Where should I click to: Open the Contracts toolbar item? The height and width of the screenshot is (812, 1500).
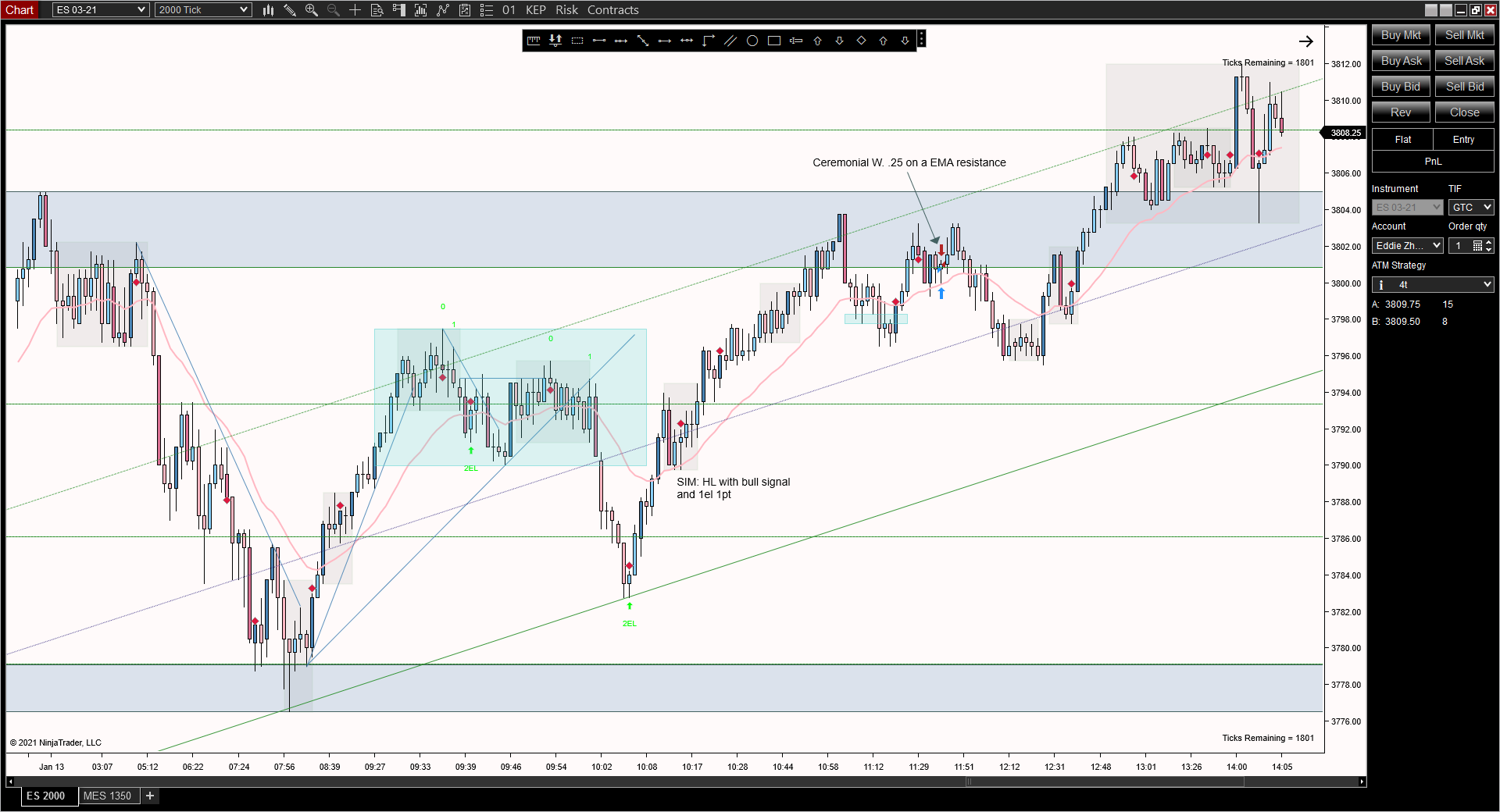coord(613,10)
